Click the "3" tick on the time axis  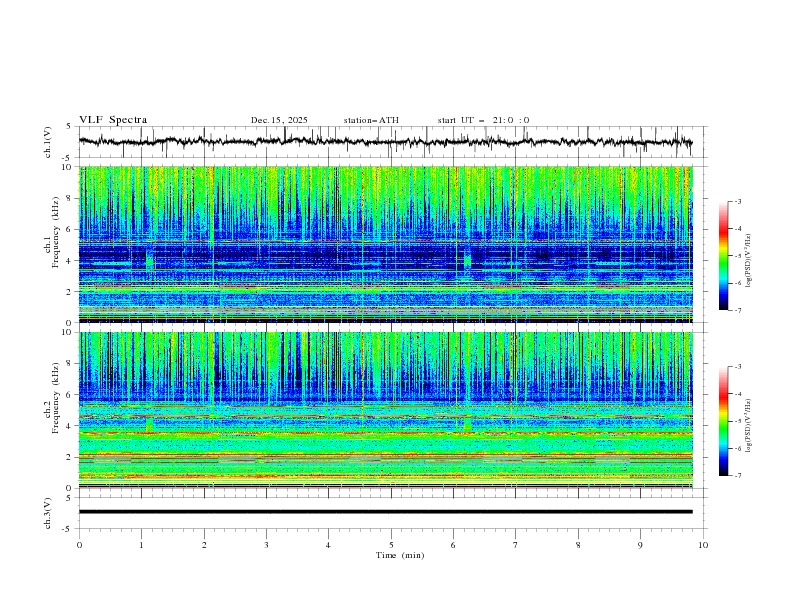[x=266, y=545]
